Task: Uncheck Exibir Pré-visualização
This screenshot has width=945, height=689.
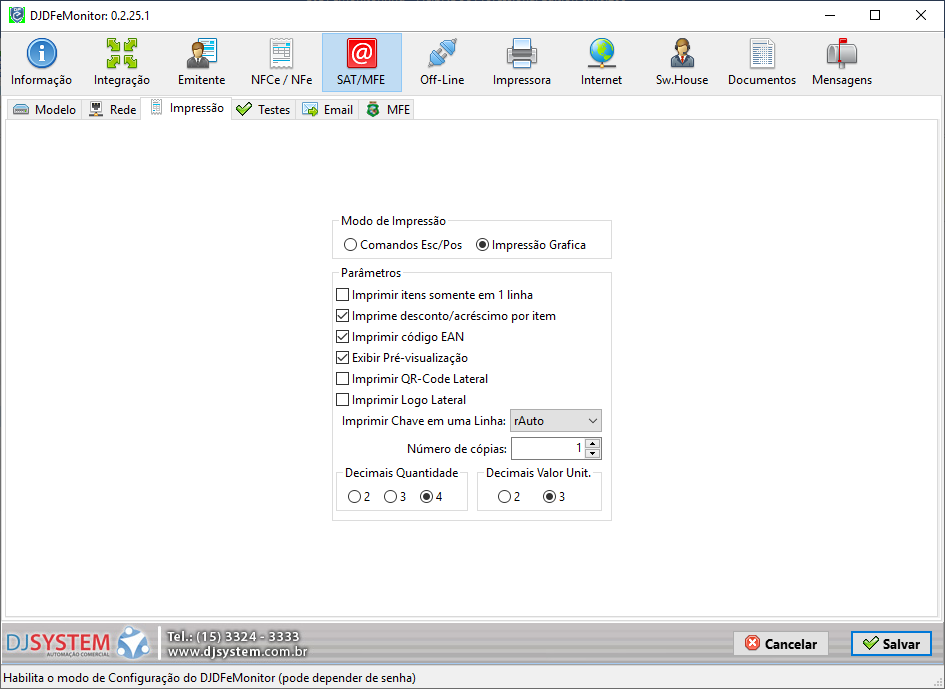Action: 401,358
